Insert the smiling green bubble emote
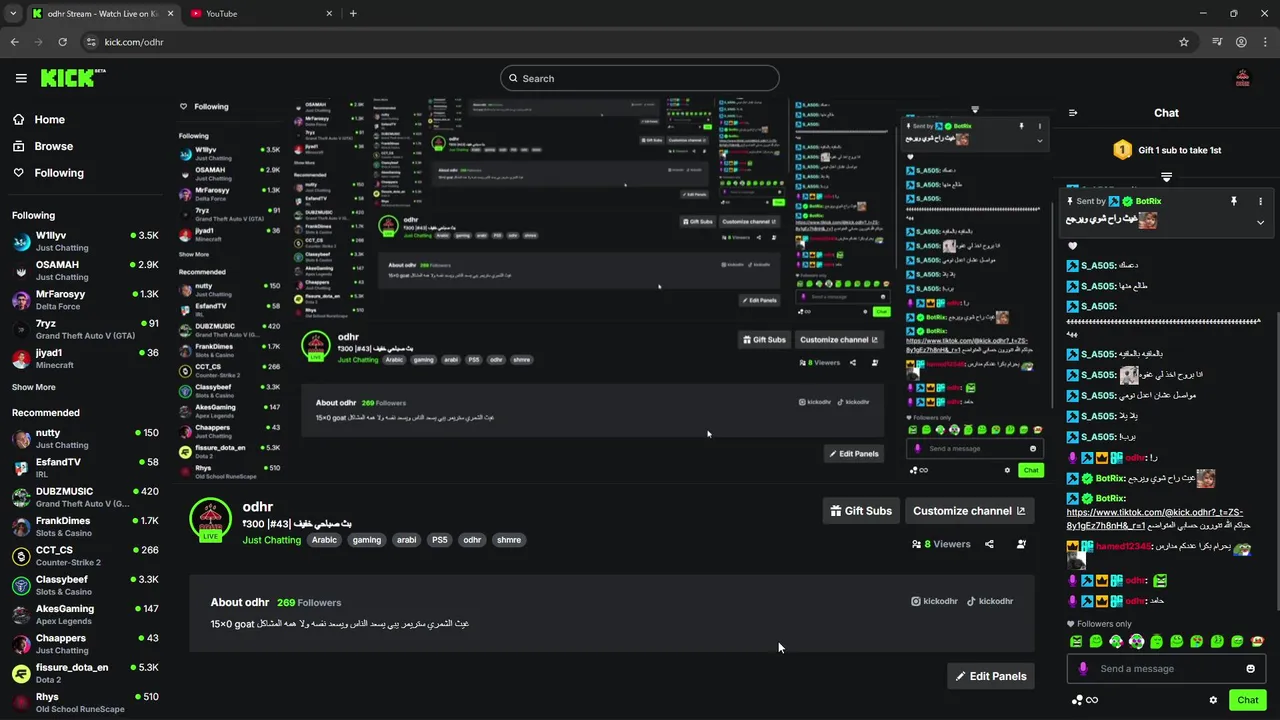 pos(1096,641)
